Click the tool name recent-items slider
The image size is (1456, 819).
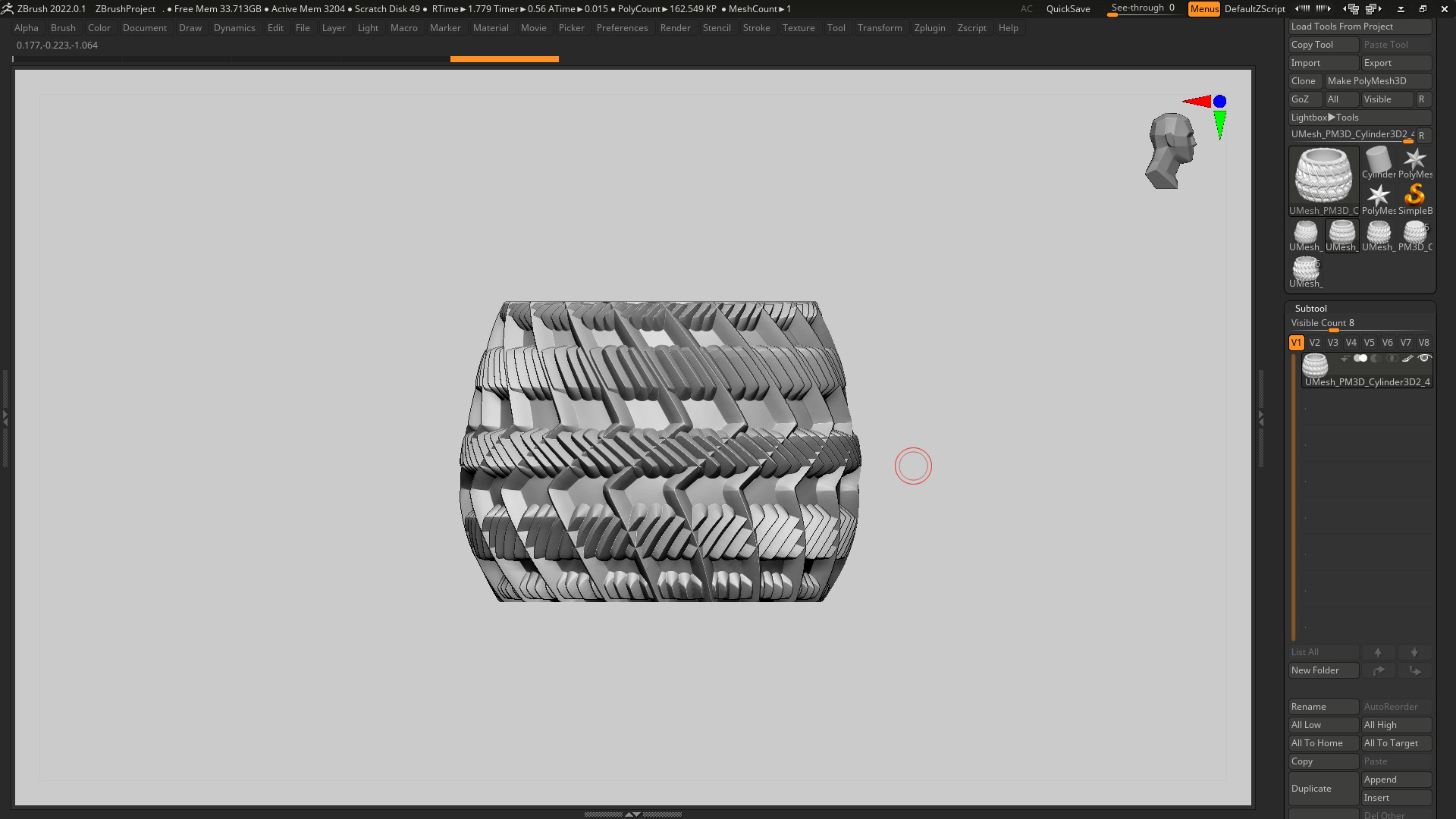pyautogui.click(x=1352, y=136)
